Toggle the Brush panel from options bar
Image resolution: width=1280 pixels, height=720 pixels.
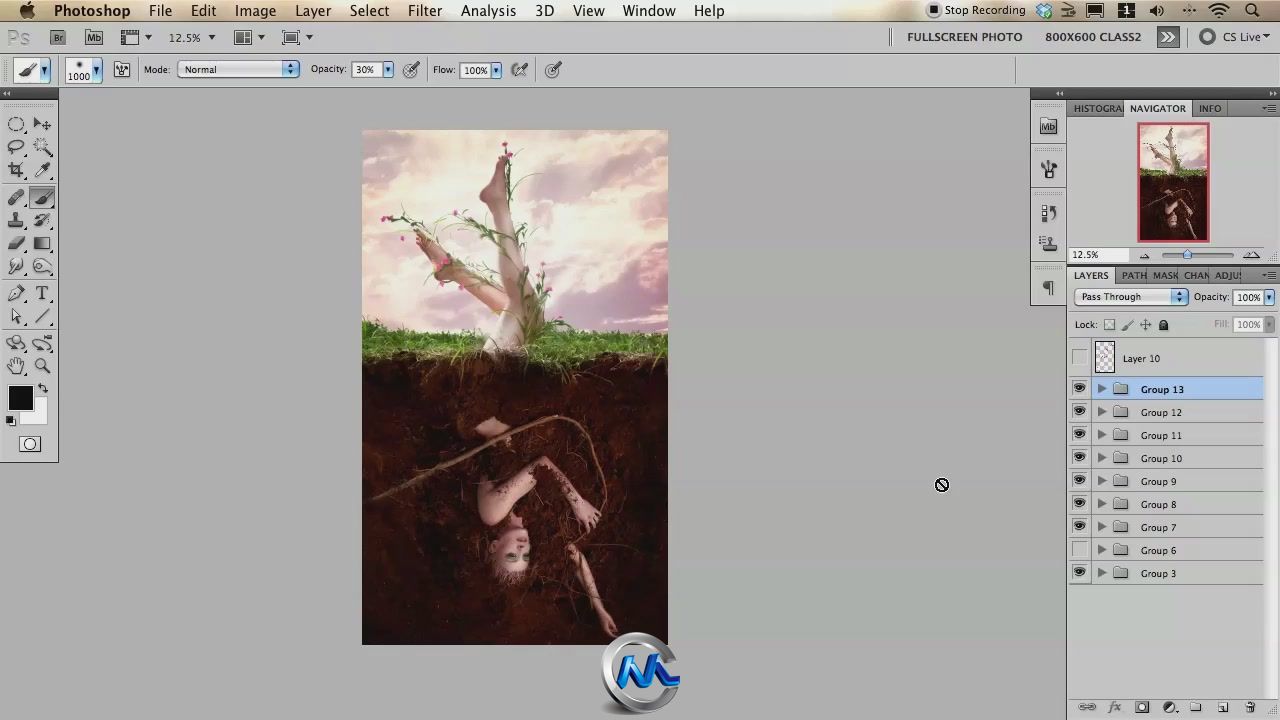click(x=122, y=70)
